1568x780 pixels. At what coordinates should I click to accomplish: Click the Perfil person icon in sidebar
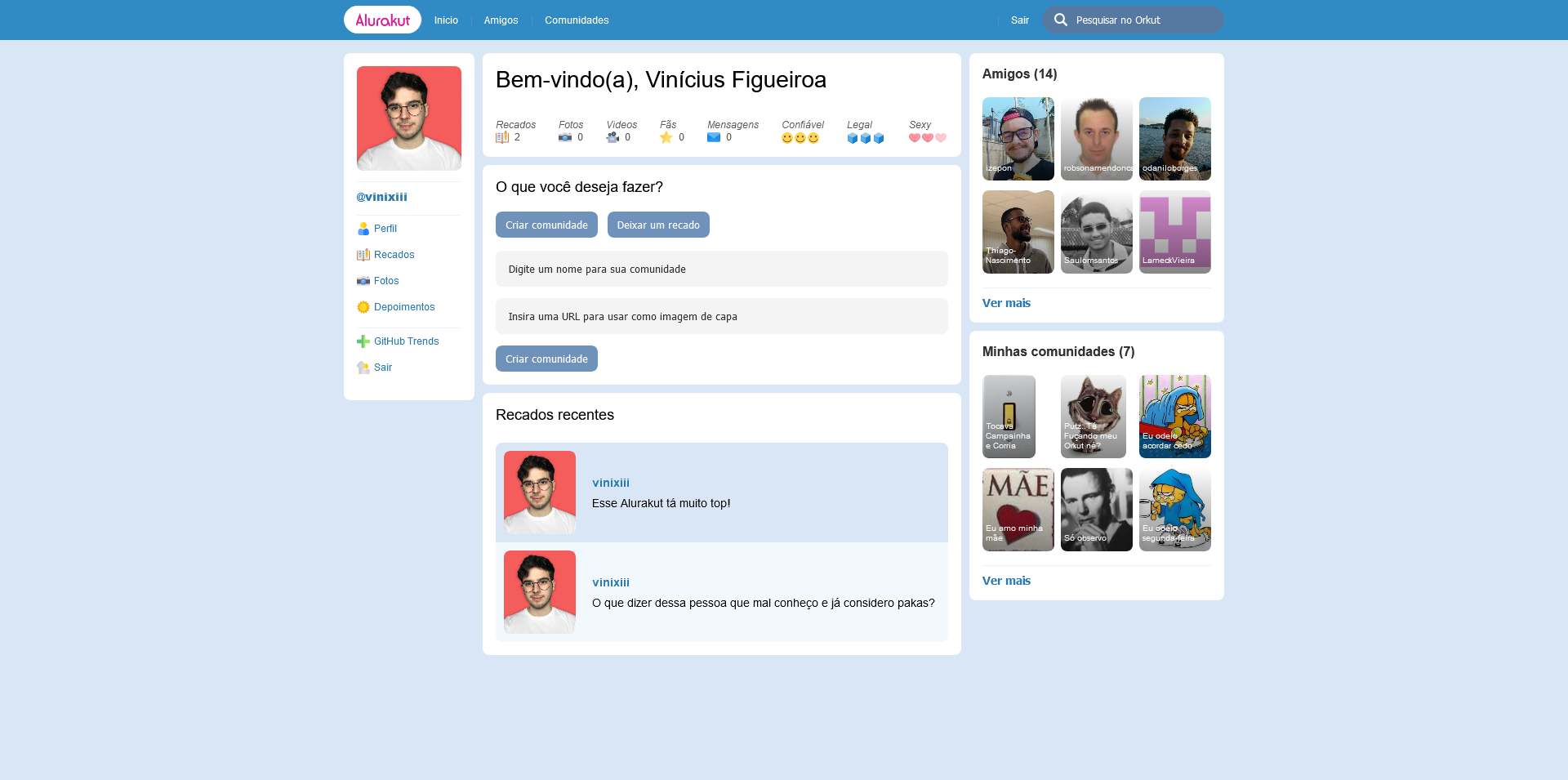[363, 229]
